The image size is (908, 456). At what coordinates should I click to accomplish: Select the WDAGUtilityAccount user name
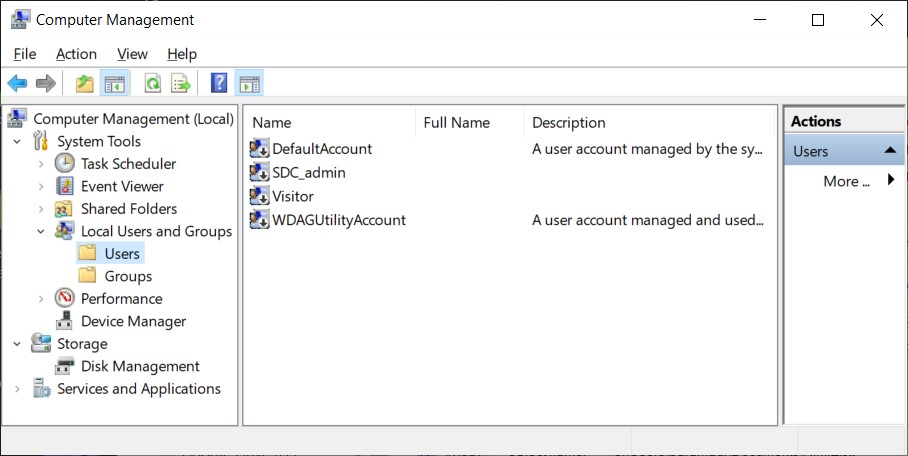tap(339, 220)
